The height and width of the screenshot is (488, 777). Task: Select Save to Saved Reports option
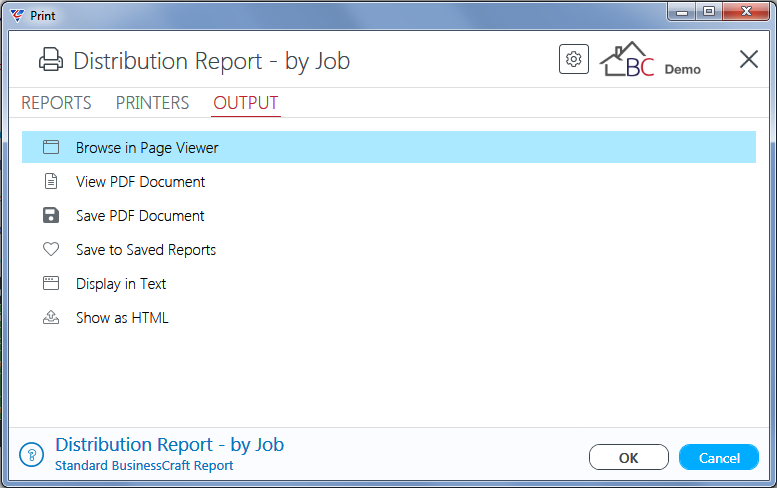tap(388, 249)
